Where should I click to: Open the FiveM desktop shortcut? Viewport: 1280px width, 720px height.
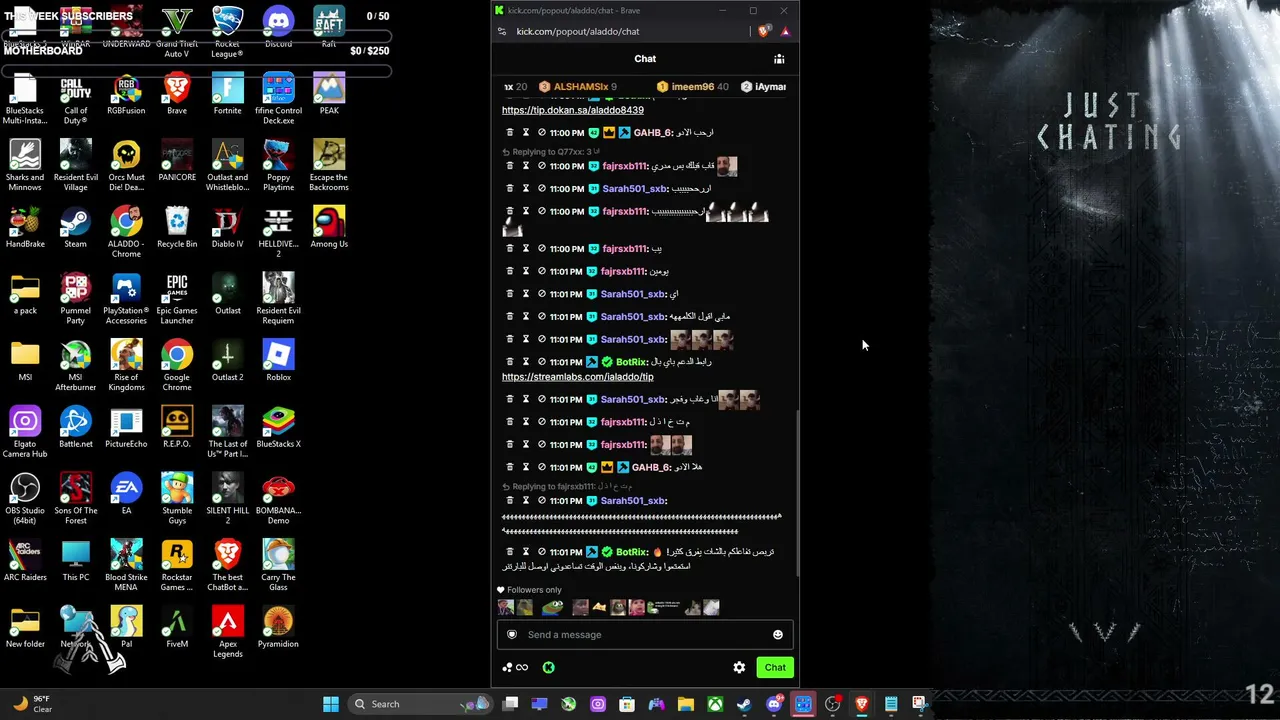[x=177, y=627]
